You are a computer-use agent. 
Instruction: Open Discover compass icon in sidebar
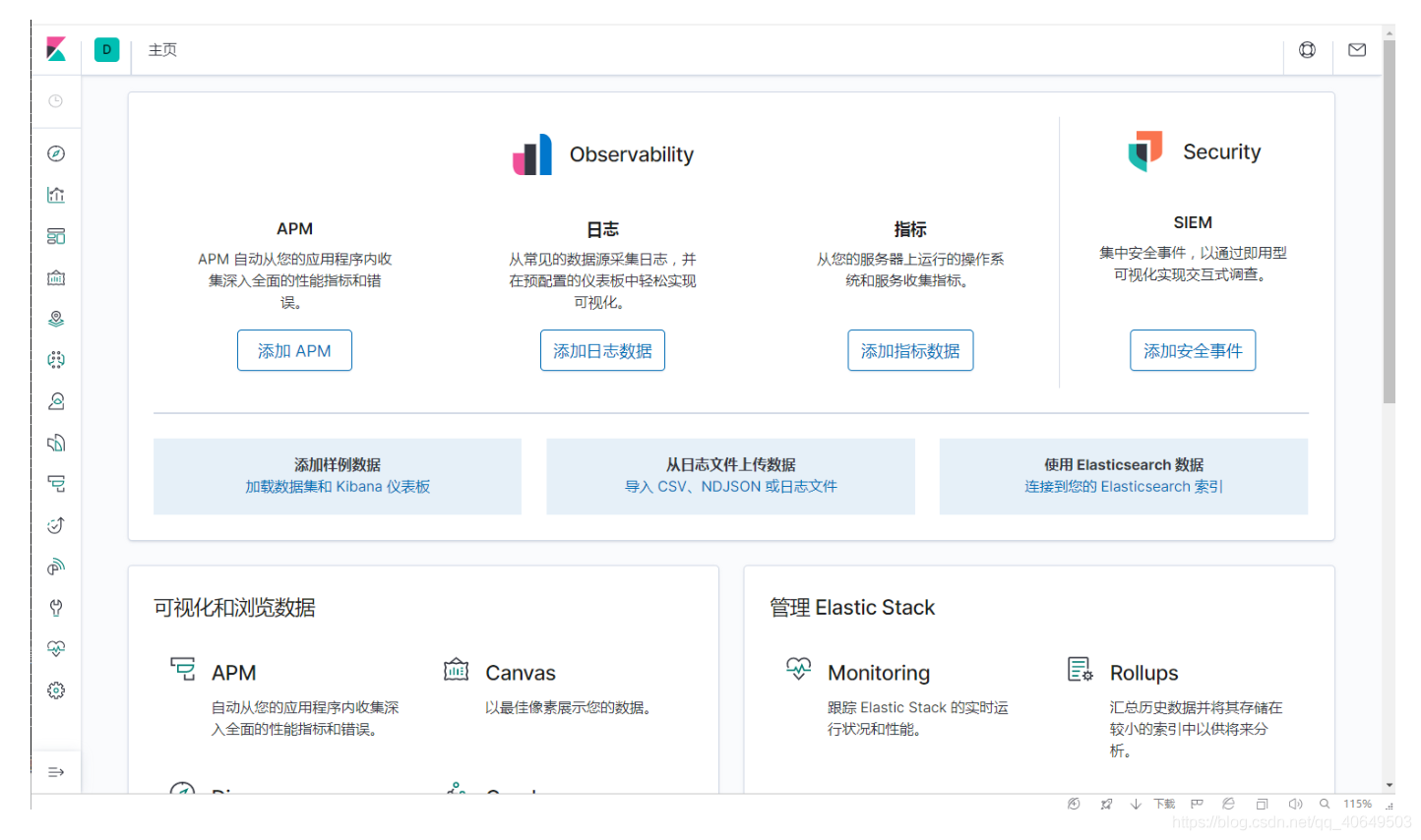click(56, 153)
